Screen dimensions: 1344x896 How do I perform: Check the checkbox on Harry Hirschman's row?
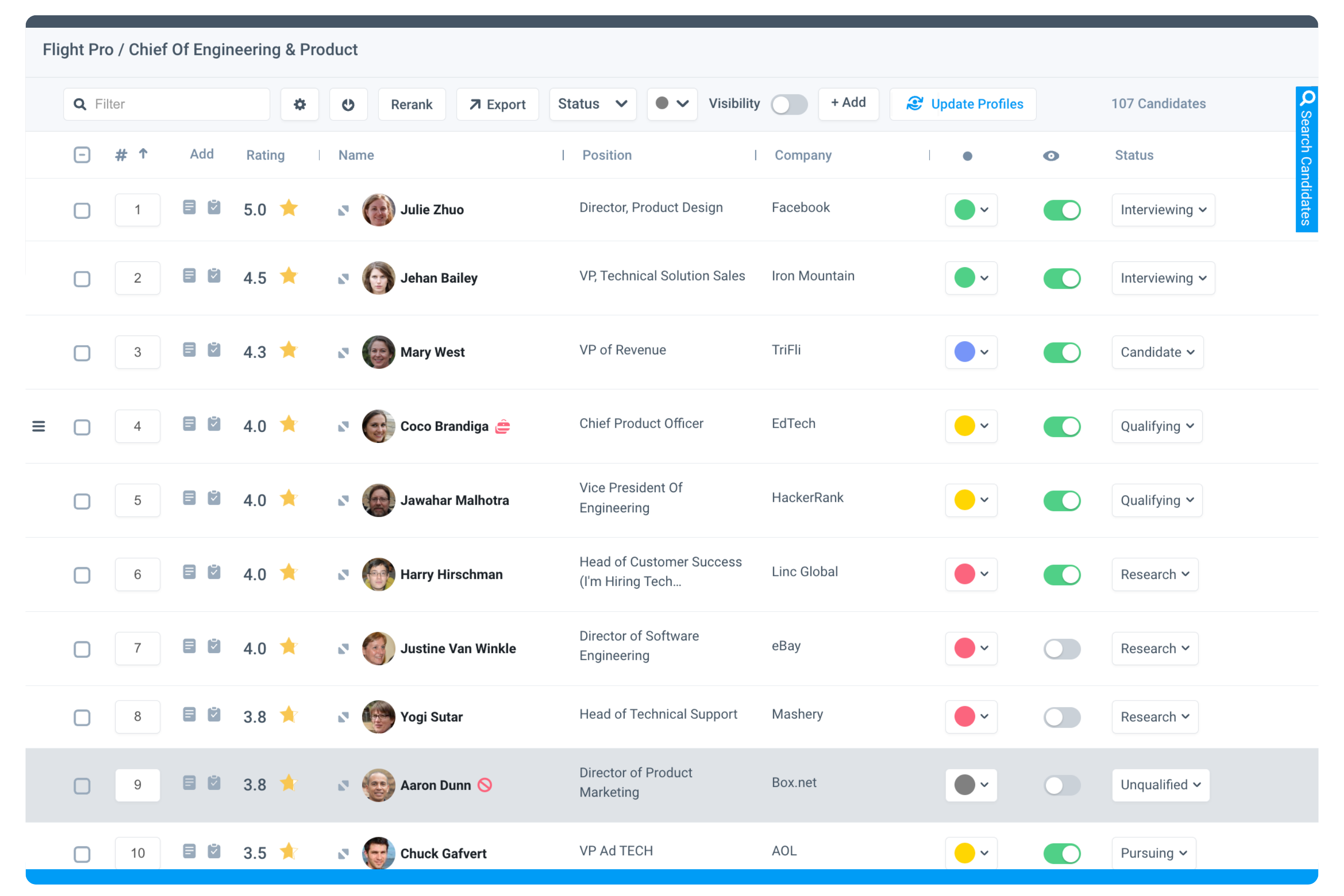[x=82, y=575]
